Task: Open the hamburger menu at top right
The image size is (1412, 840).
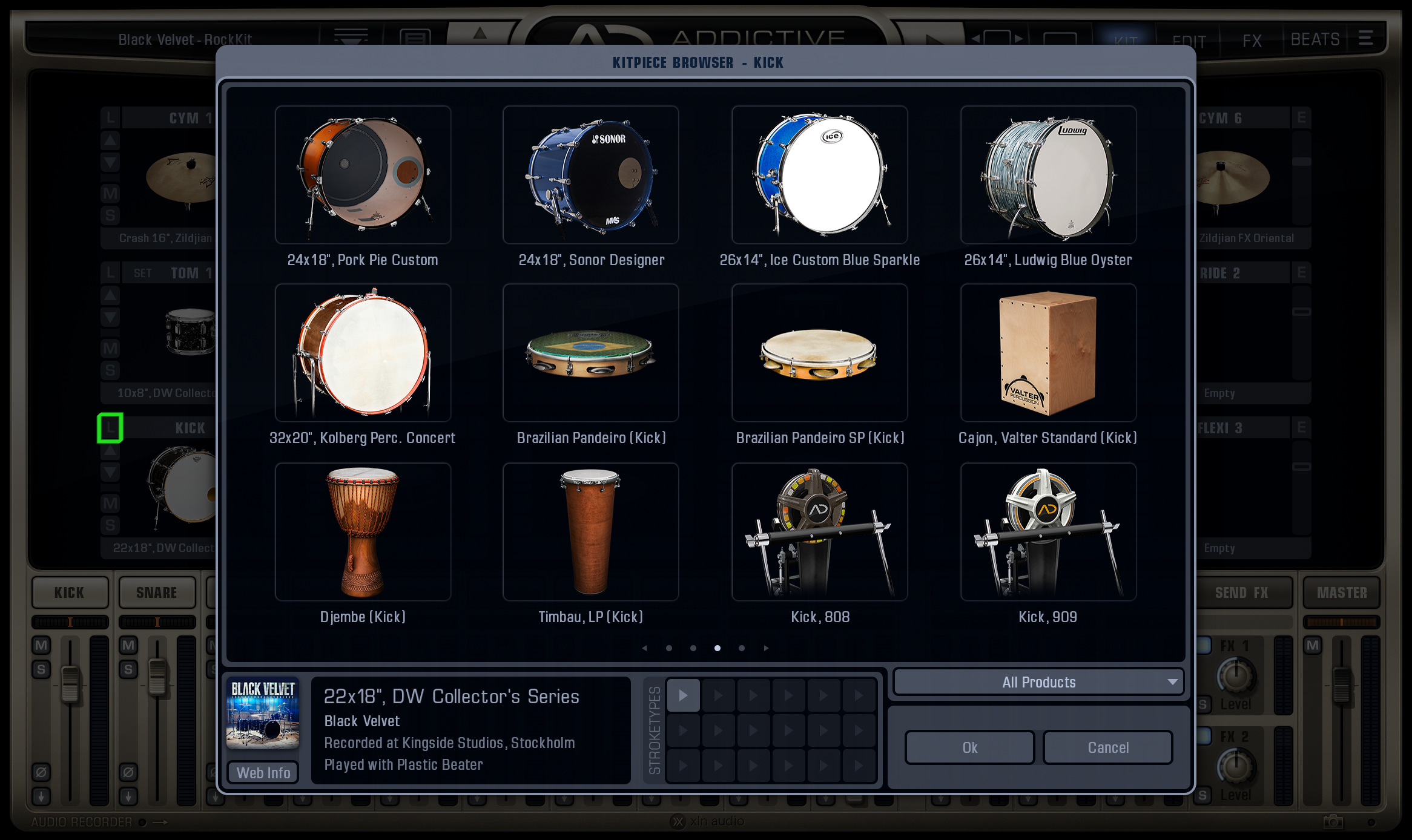Action: click(1365, 38)
